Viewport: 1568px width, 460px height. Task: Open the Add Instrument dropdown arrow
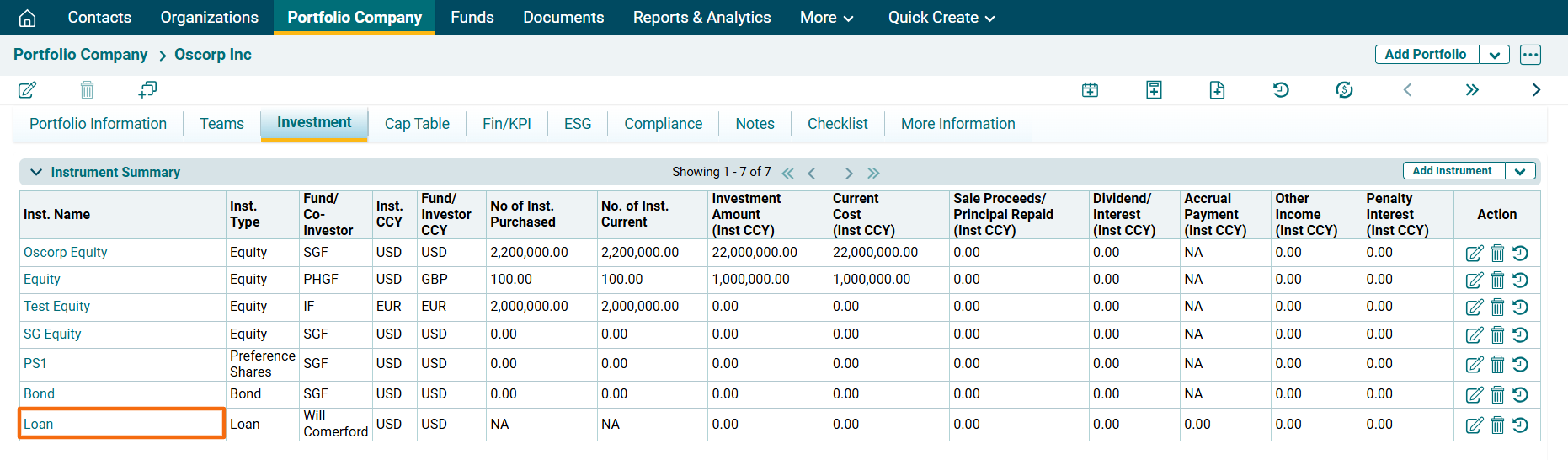tap(1520, 171)
